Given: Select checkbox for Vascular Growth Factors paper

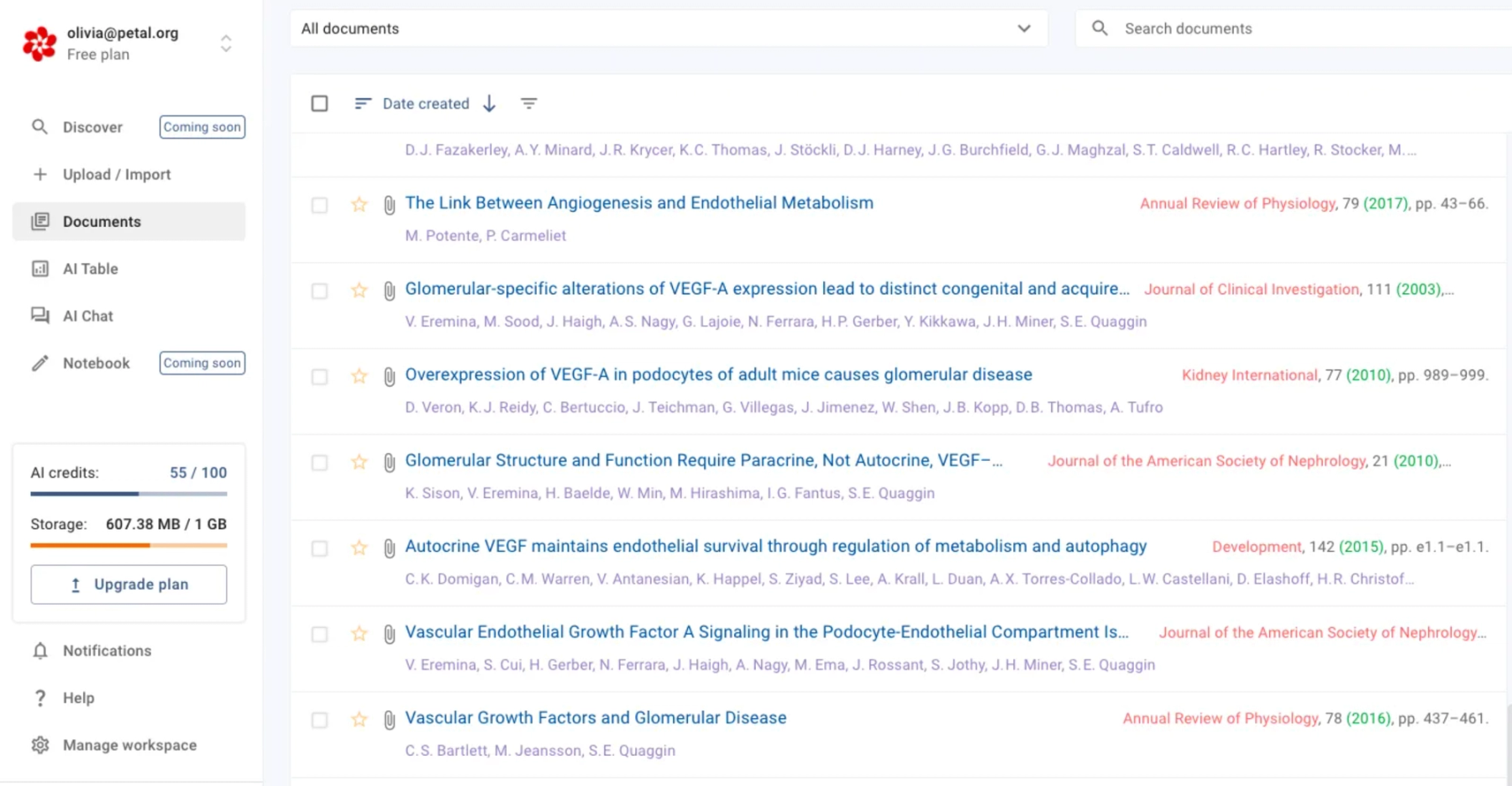Looking at the screenshot, I should click(319, 720).
